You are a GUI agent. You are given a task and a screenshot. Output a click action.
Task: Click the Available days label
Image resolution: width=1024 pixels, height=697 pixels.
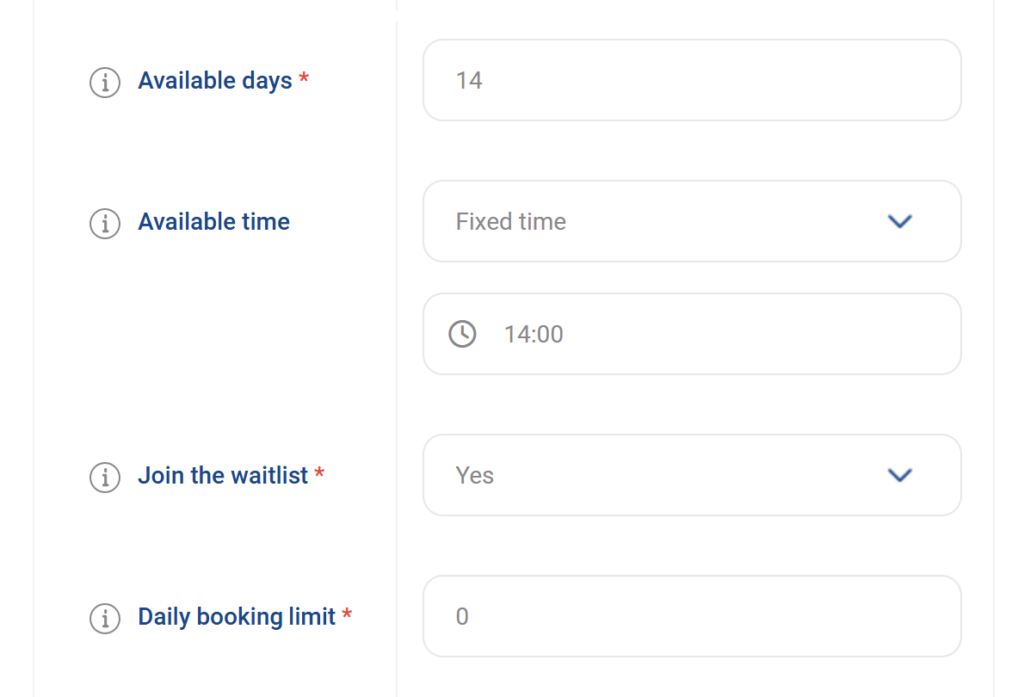(x=214, y=81)
